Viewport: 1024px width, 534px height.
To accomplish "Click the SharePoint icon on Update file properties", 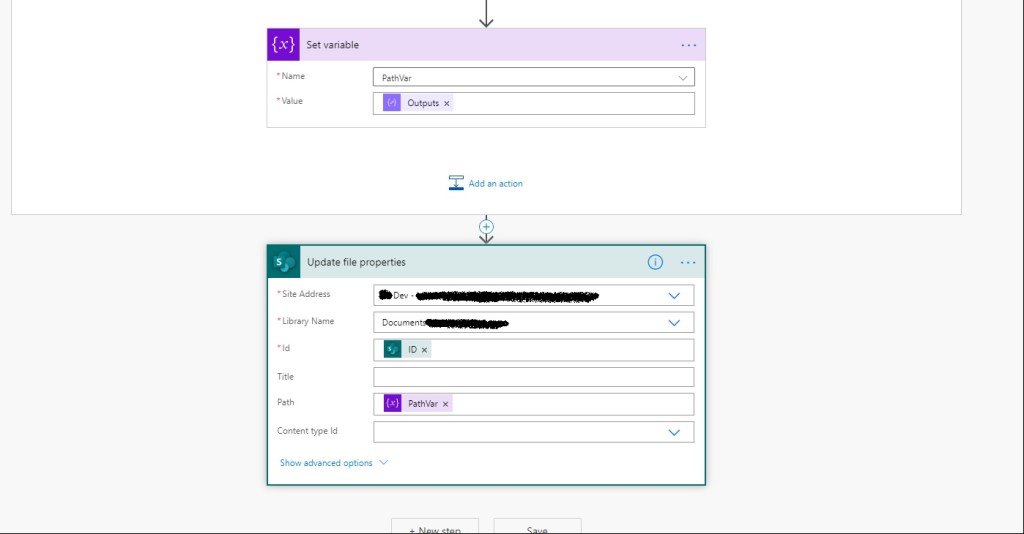I will [x=284, y=262].
